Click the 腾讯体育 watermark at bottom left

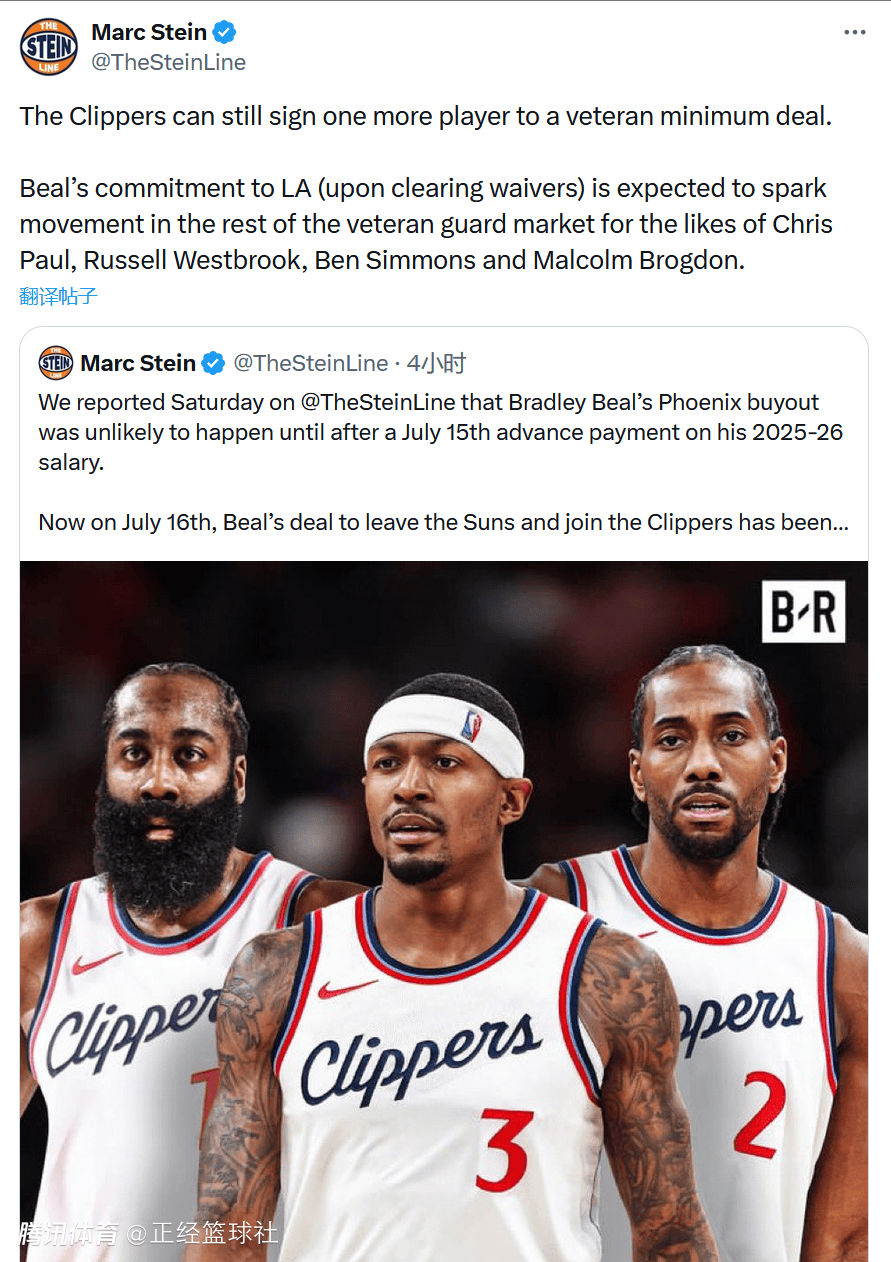69,1233
